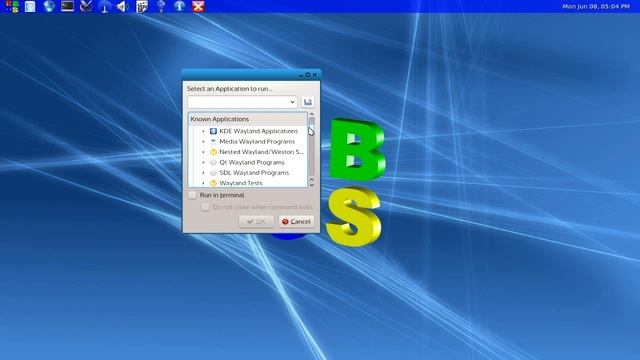This screenshot has height=360, width=640.
Task: Click the red X icon in panel
Action: [x=198, y=6]
